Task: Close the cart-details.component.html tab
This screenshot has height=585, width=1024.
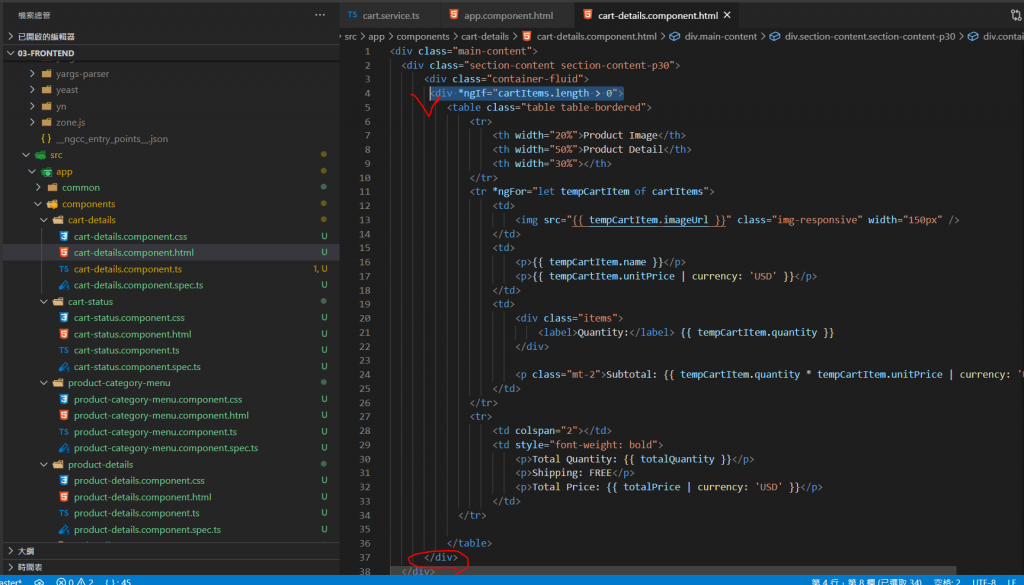Action: [x=727, y=15]
